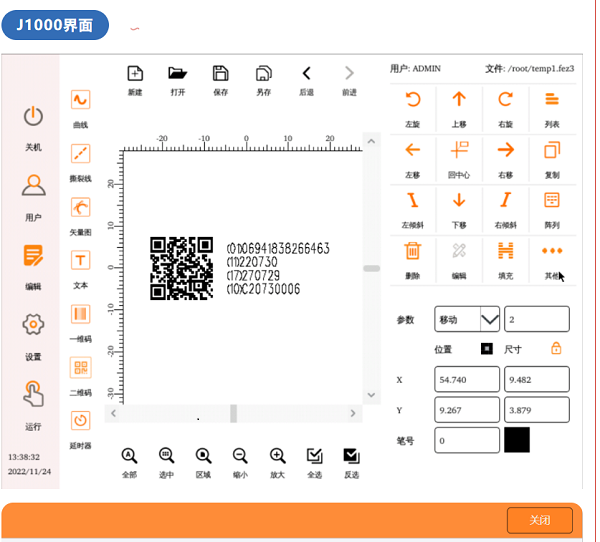Move object right with 右移
600x542 pixels.
click(505, 150)
